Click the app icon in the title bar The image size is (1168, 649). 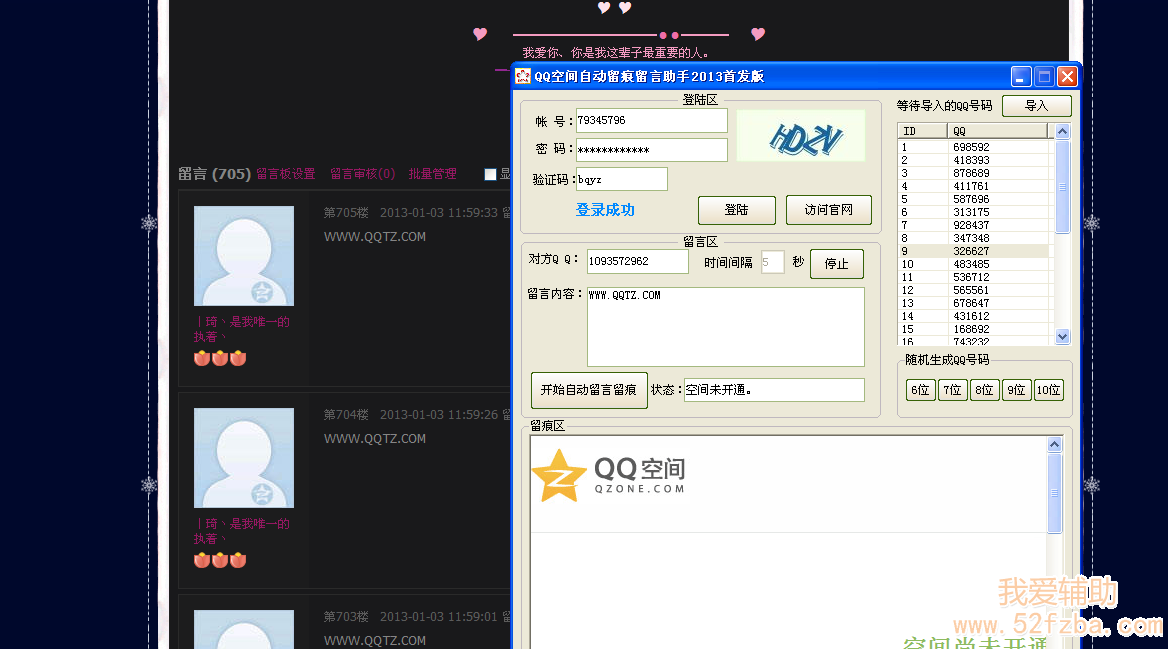click(x=523, y=77)
